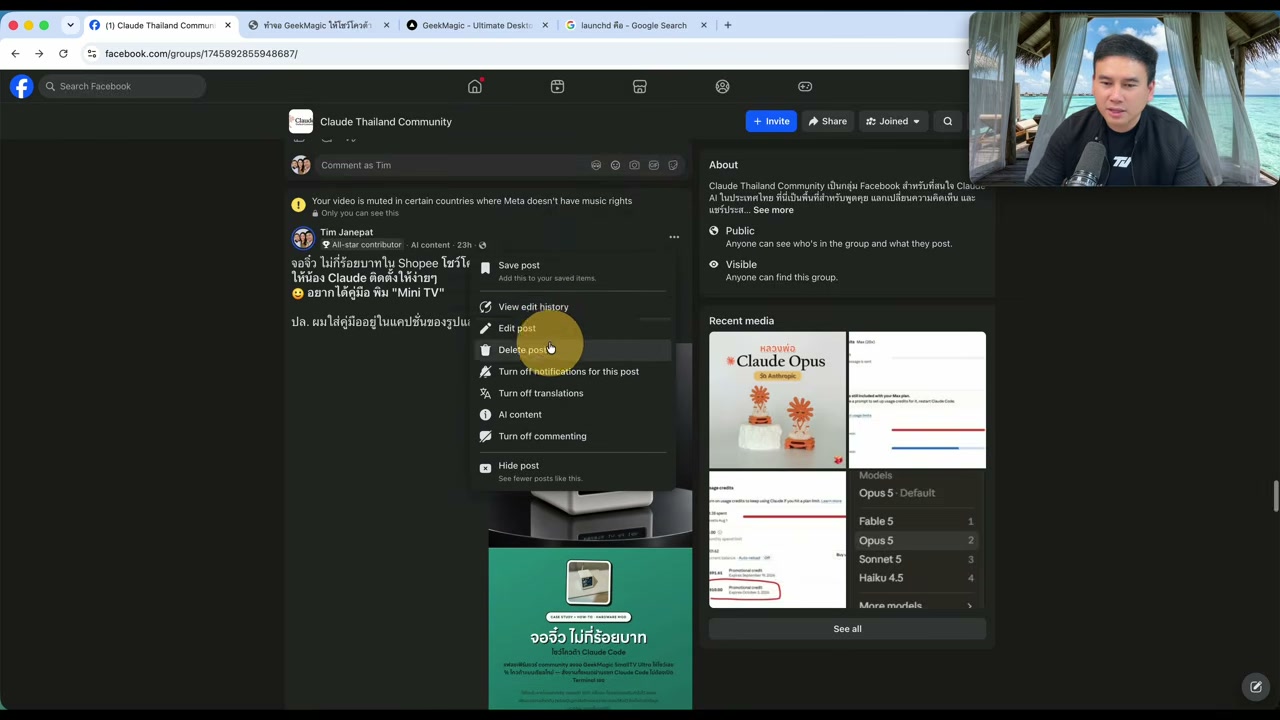Image resolution: width=1280 pixels, height=720 pixels.
Task: Click See all under Recent media
Action: coord(847,629)
